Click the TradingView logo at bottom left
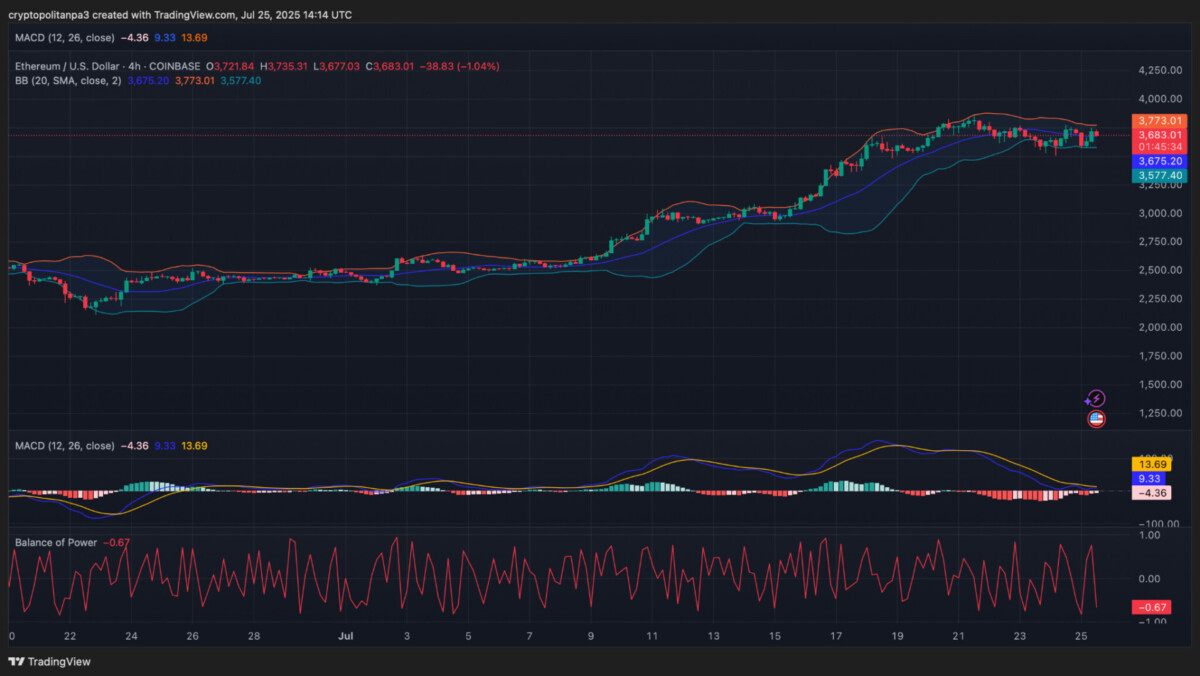This screenshot has width=1200, height=676. click(49, 661)
